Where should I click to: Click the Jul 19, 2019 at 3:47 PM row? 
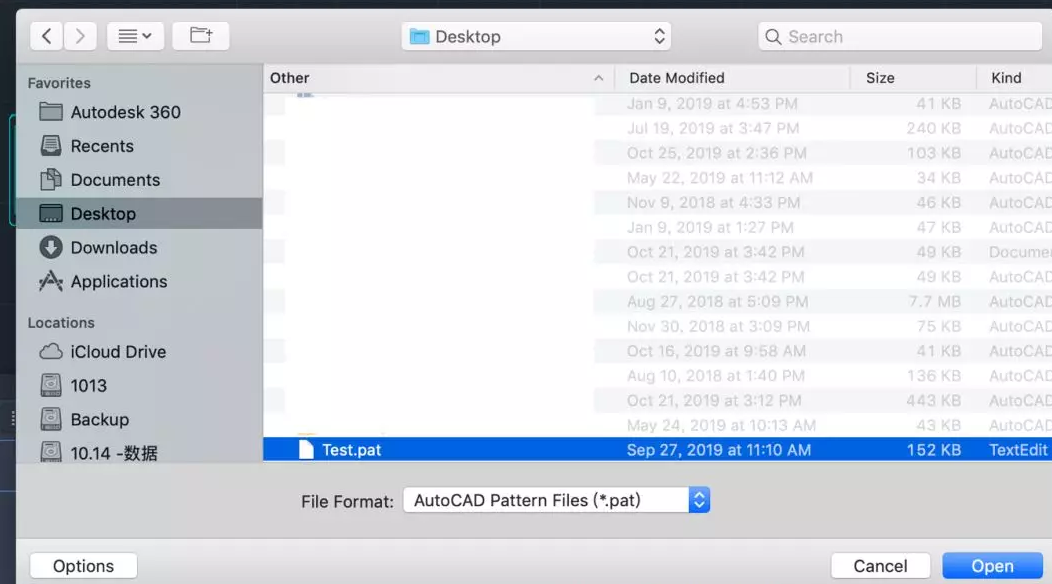658,128
